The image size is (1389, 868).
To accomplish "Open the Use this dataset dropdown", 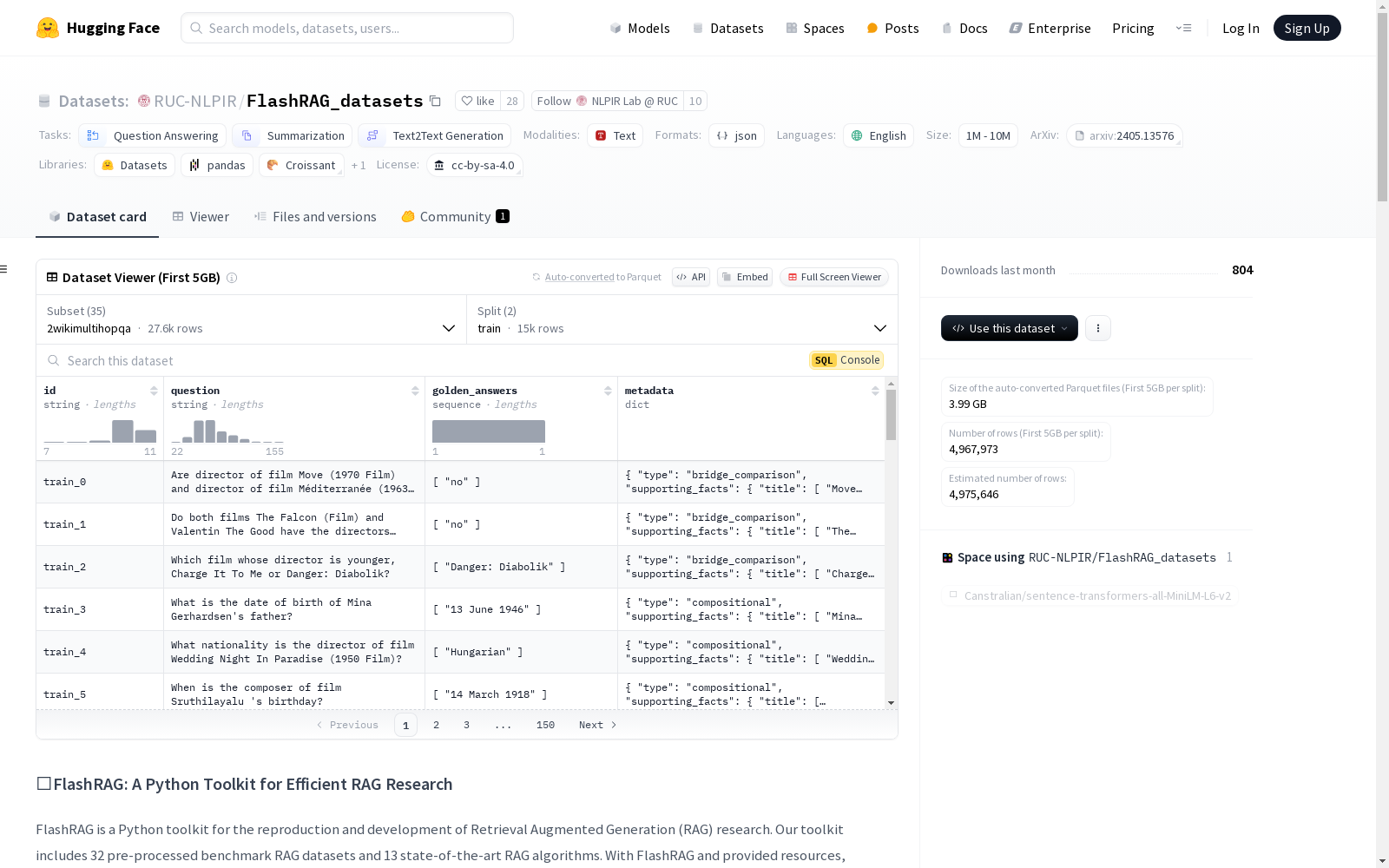I will (1010, 328).
